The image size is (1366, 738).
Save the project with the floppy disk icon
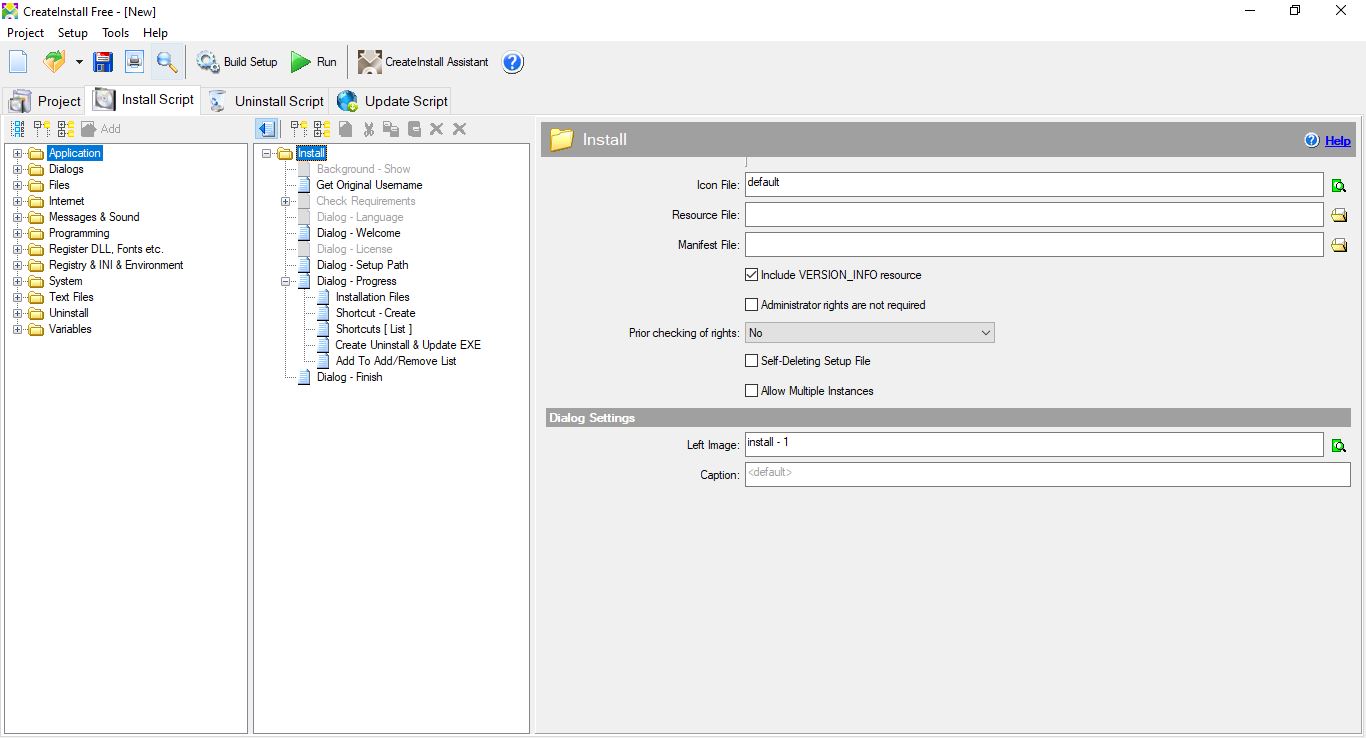[103, 62]
